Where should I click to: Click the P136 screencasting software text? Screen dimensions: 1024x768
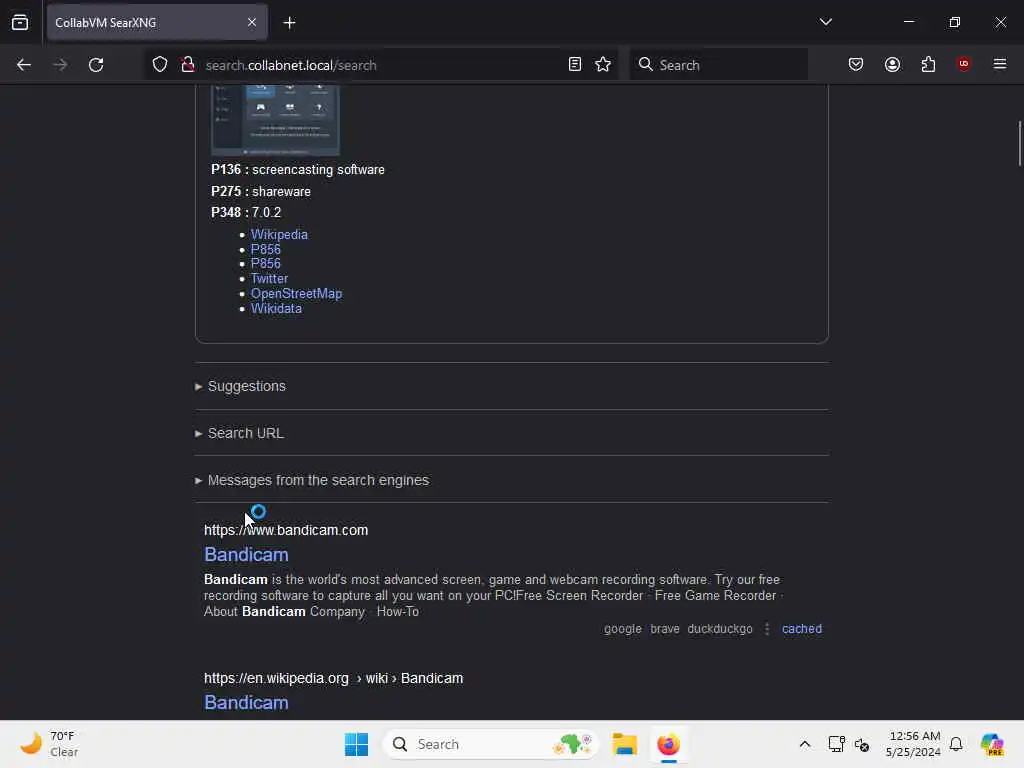(x=298, y=170)
